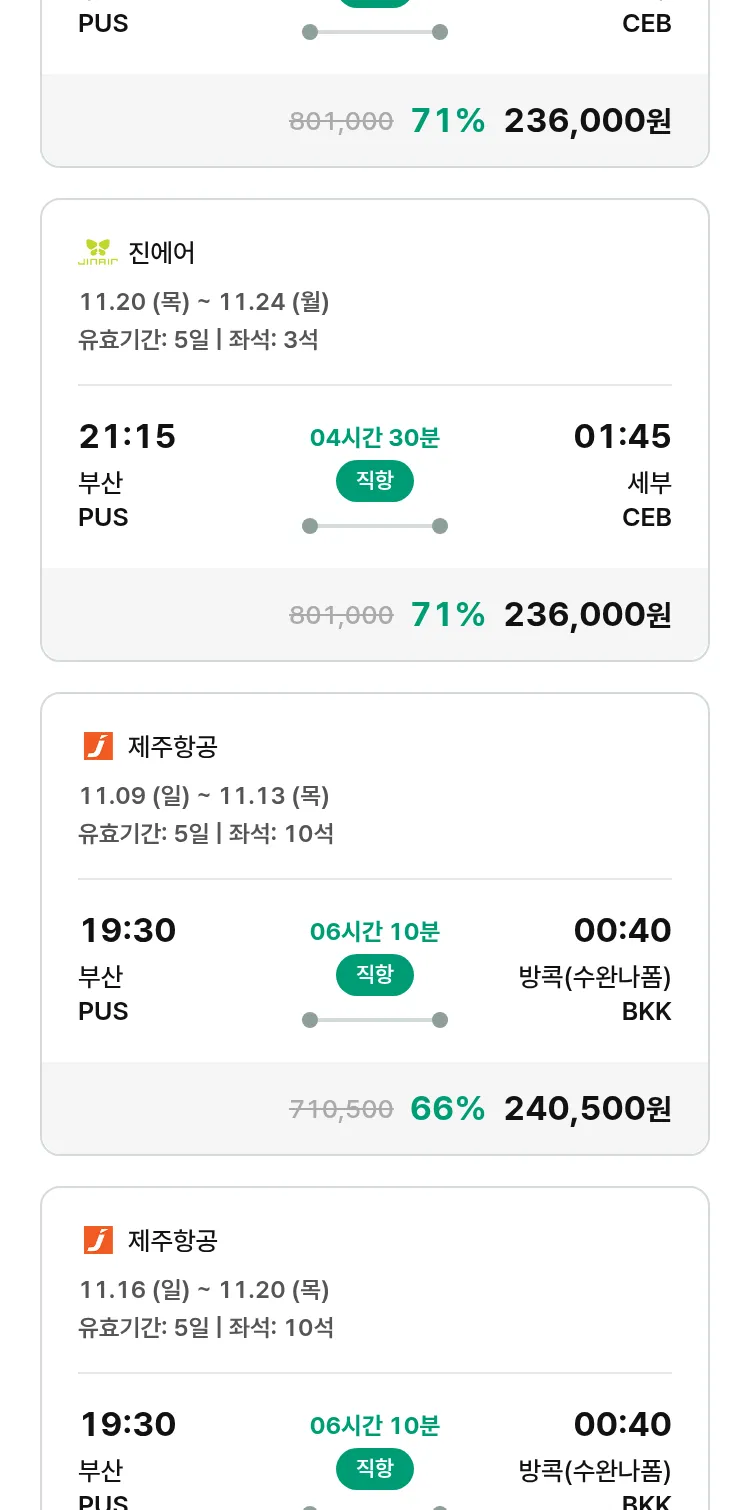Image resolution: width=750 pixels, height=1510 pixels.
Task: Tap the 04시간 30분 flight duration
Action: [375, 438]
